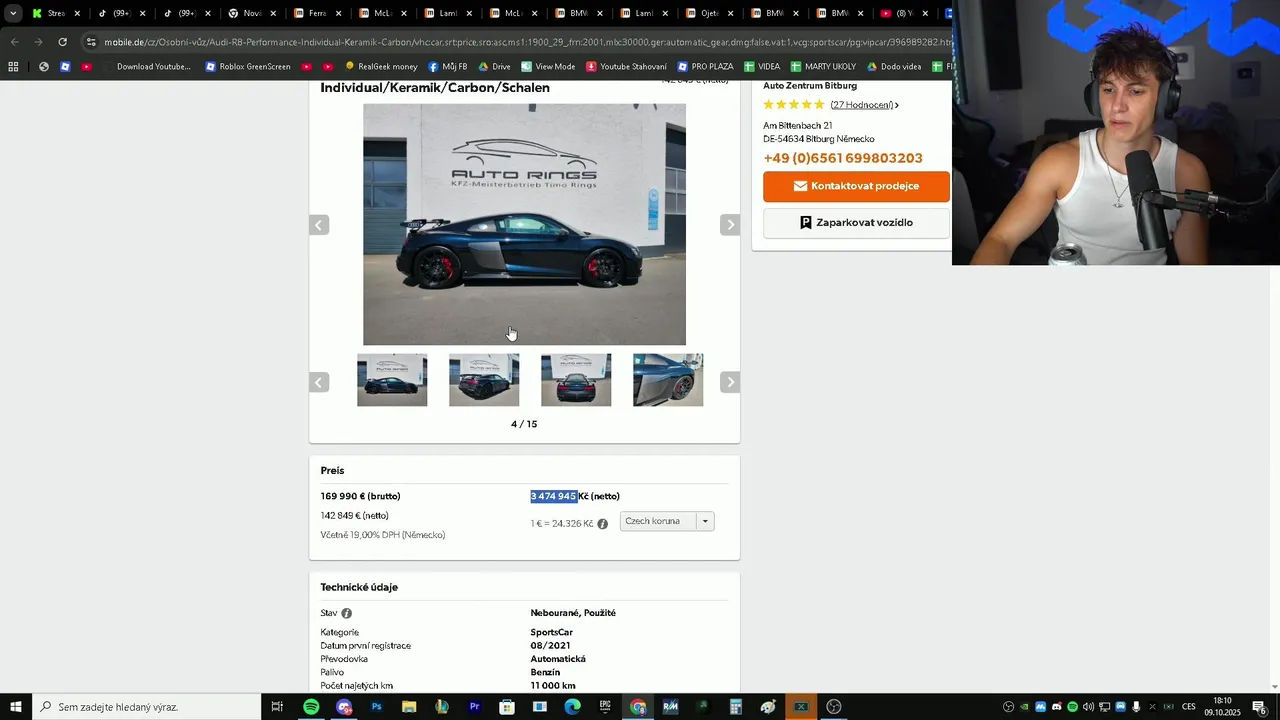Launch Spotify from the taskbar
The height and width of the screenshot is (720, 1280).
coord(311,707)
